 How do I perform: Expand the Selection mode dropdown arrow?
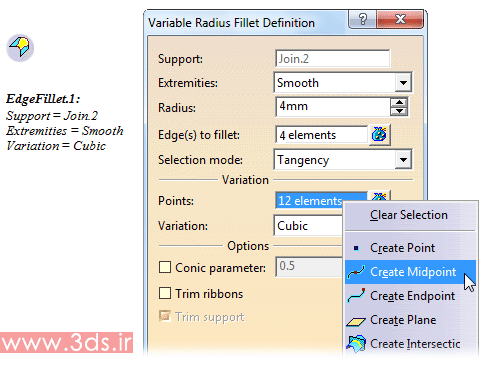(403, 160)
